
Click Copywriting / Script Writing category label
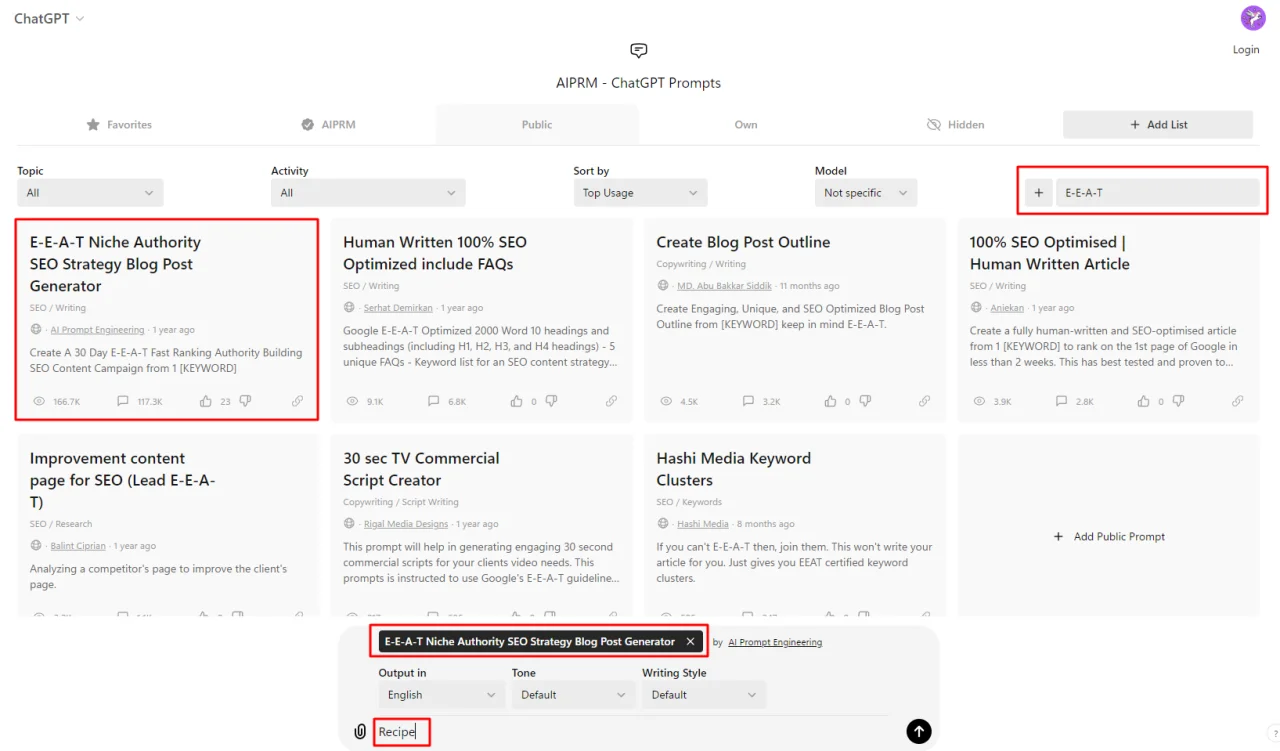[401, 502]
